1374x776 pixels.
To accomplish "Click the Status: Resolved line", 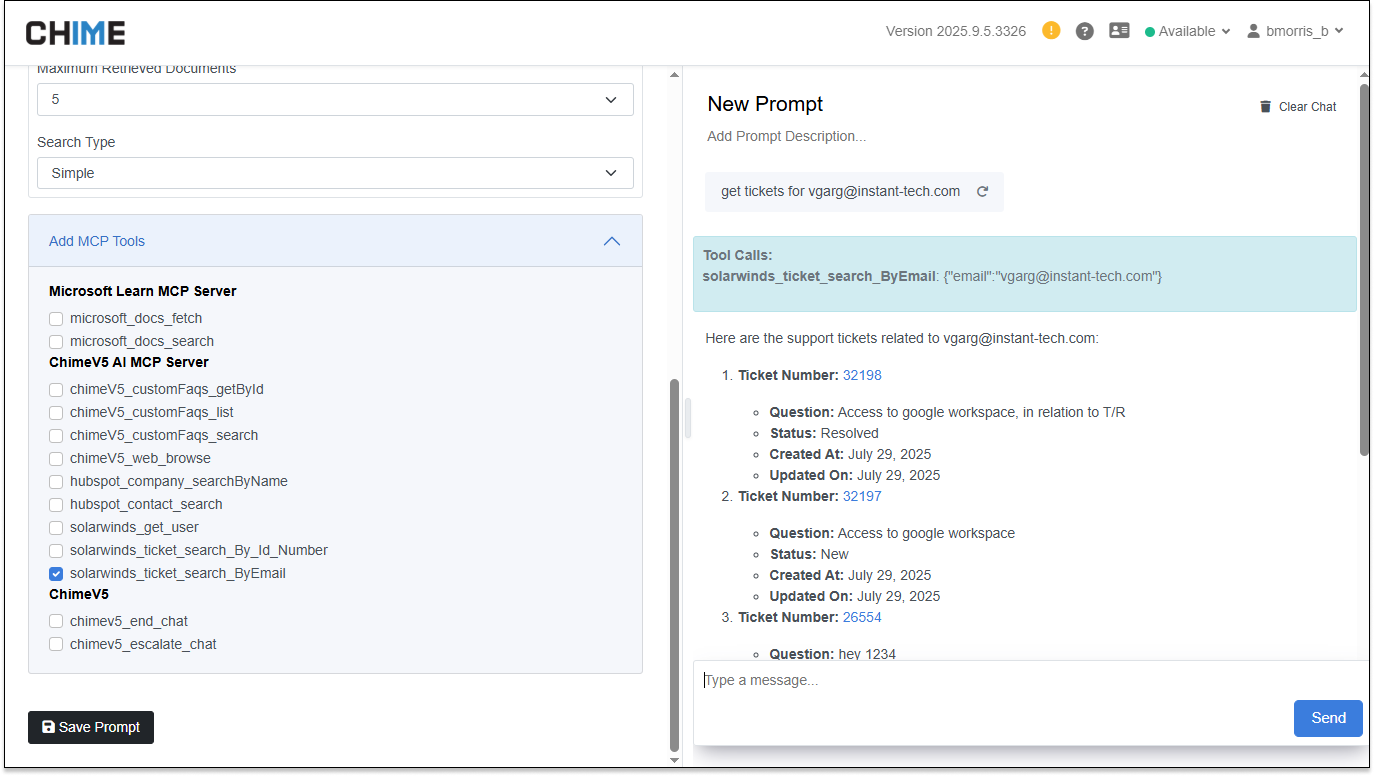I will (x=824, y=433).
